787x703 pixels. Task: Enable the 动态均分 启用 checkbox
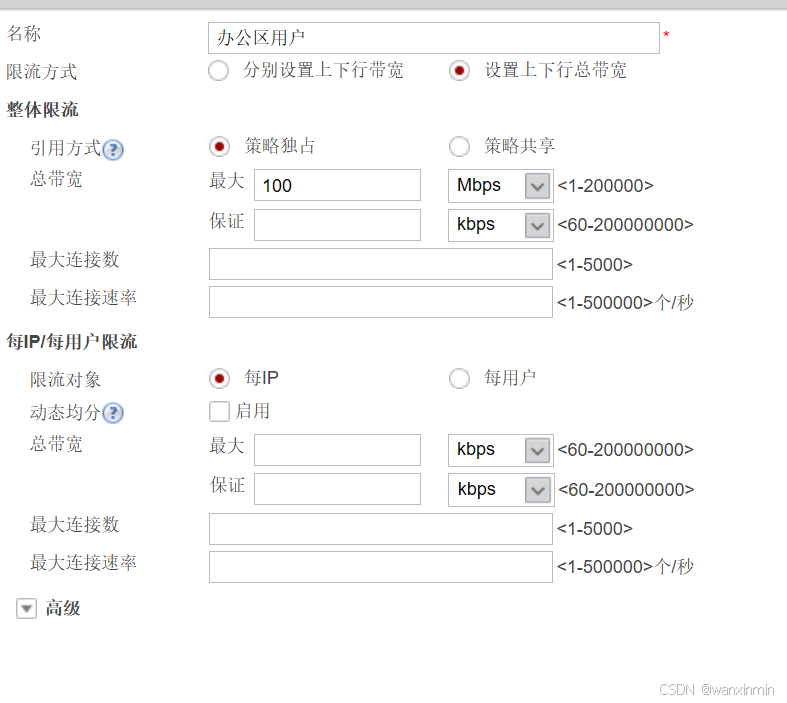coord(219,411)
